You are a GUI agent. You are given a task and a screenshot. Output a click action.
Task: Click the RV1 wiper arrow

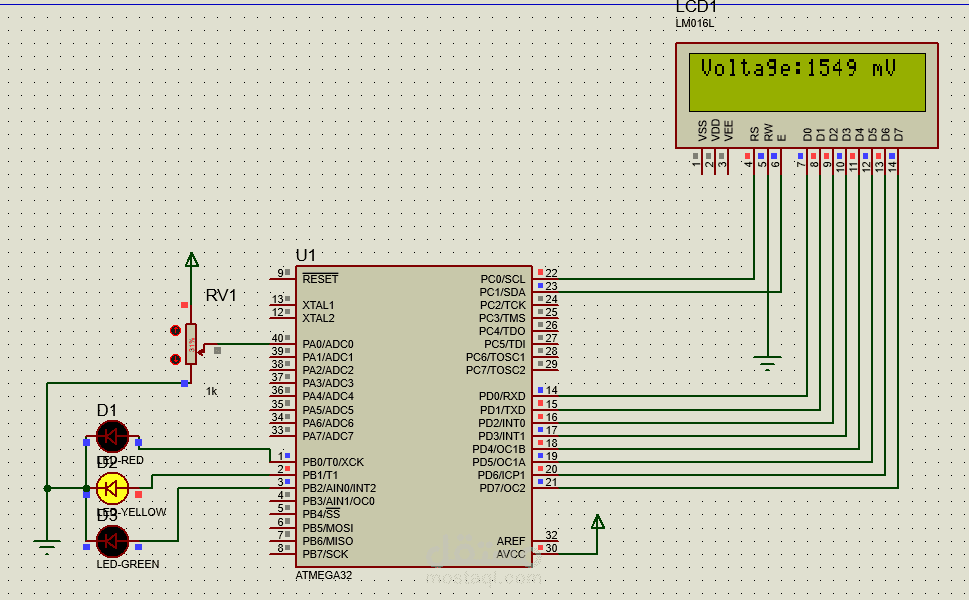click(x=201, y=351)
